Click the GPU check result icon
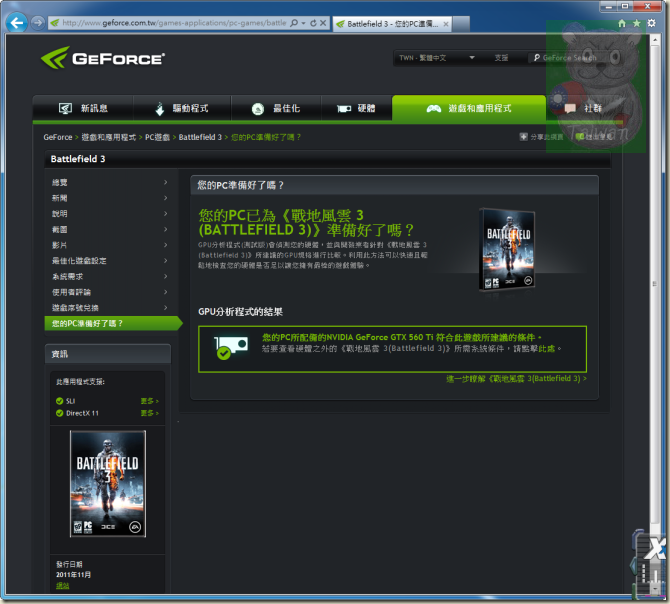Image resolution: width=670 pixels, height=604 pixels. [x=231, y=348]
